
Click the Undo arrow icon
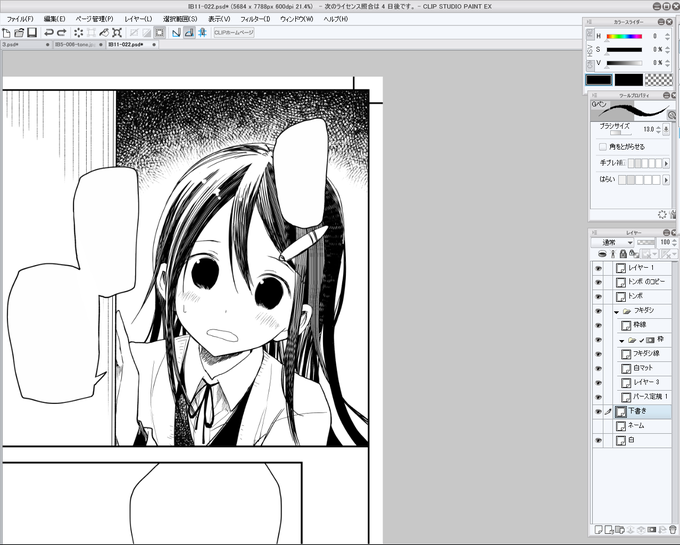tap(49, 33)
